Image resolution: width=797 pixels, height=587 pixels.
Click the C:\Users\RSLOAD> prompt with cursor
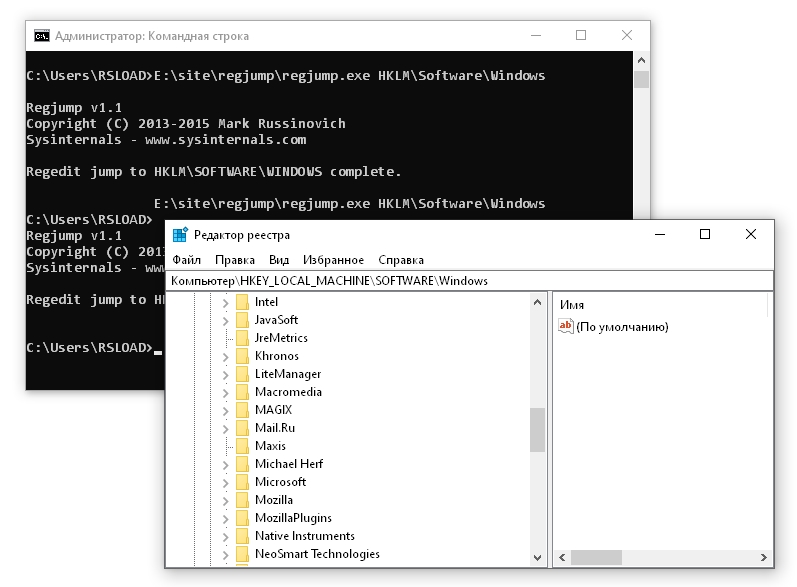(94, 348)
